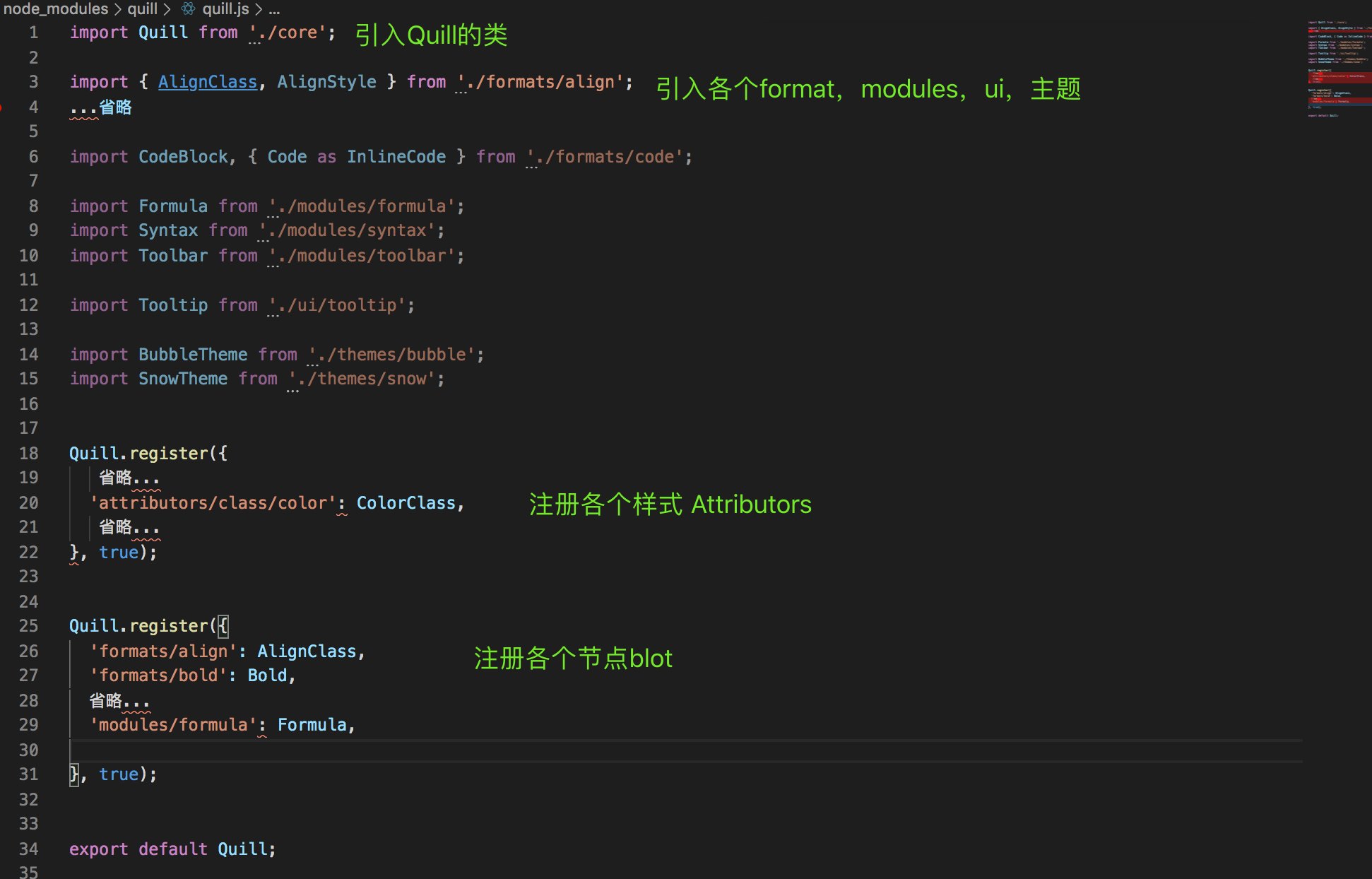Click quill.js filename in breadcrumbs

(x=225, y=8)
